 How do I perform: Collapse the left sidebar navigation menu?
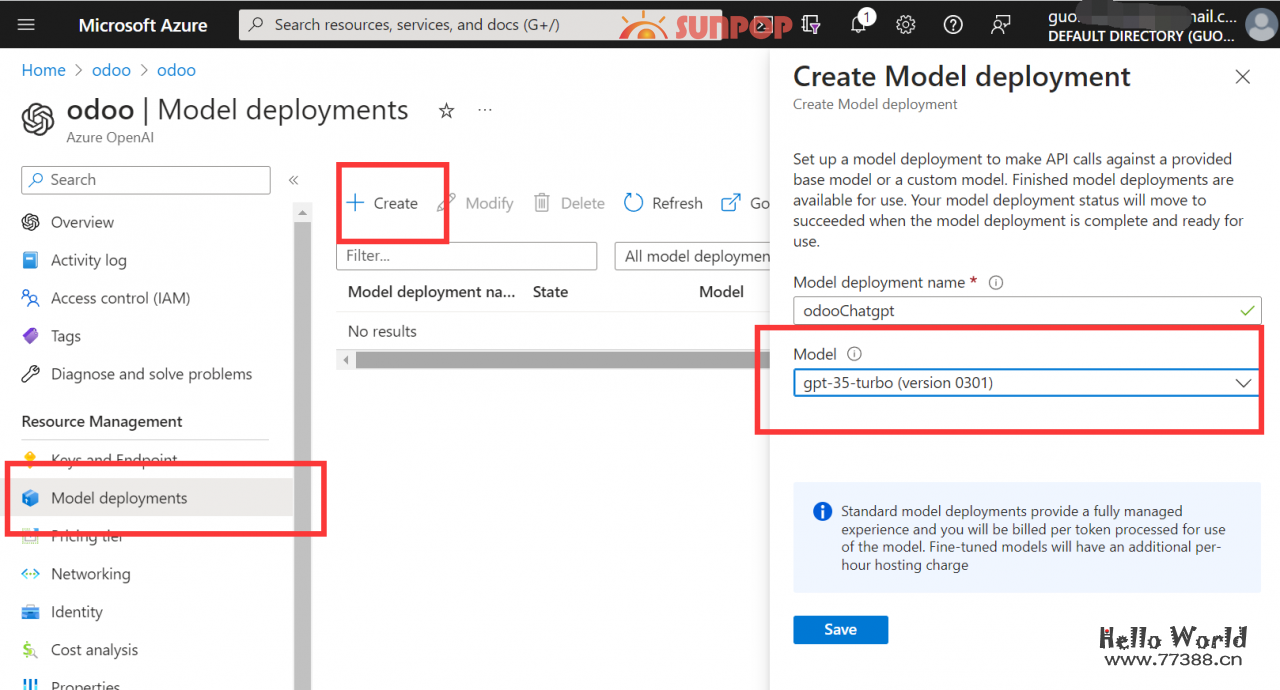coord(293,180)
